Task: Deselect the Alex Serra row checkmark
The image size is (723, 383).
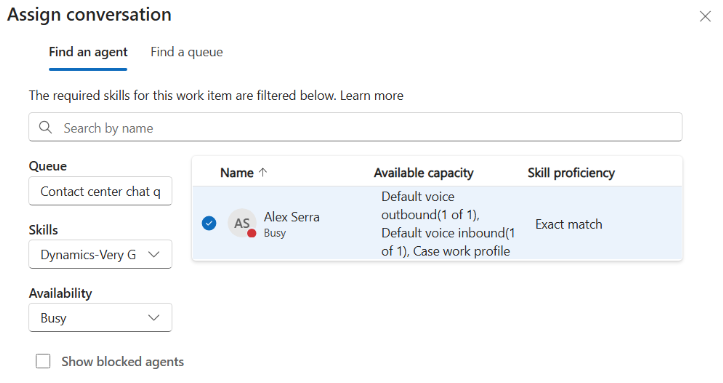Action: 209,223
